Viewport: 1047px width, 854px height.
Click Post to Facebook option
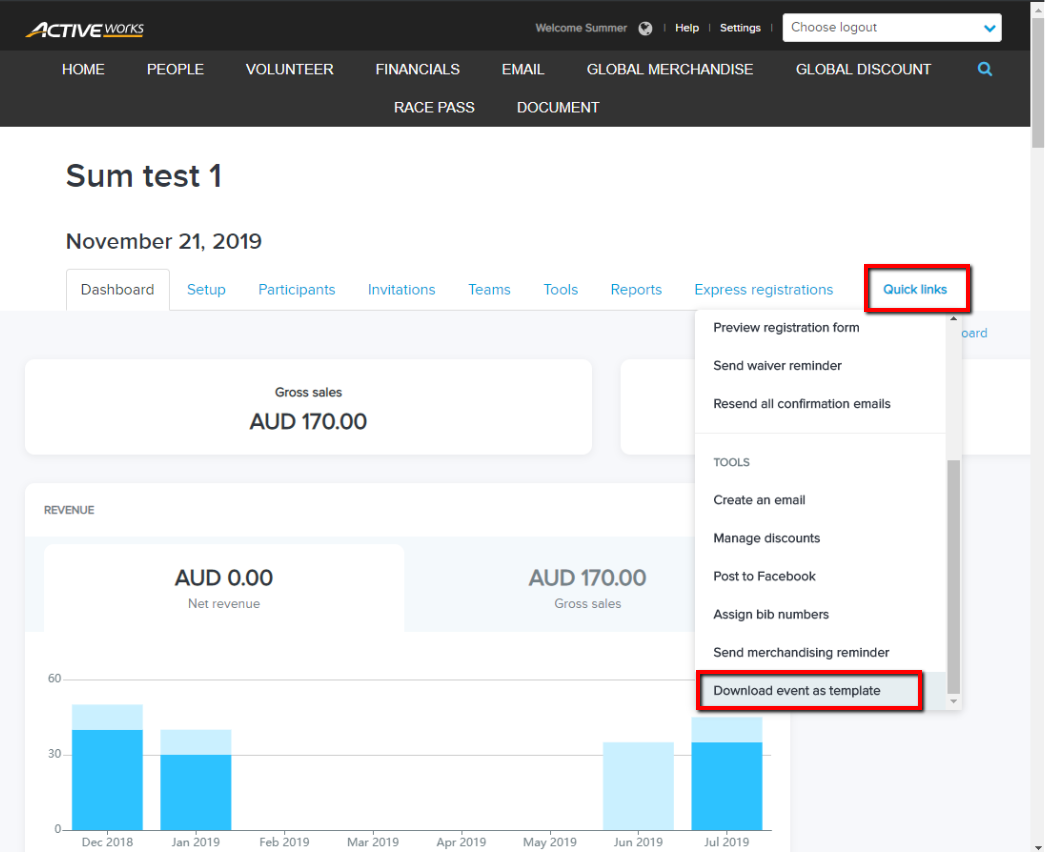click(764, 576)
